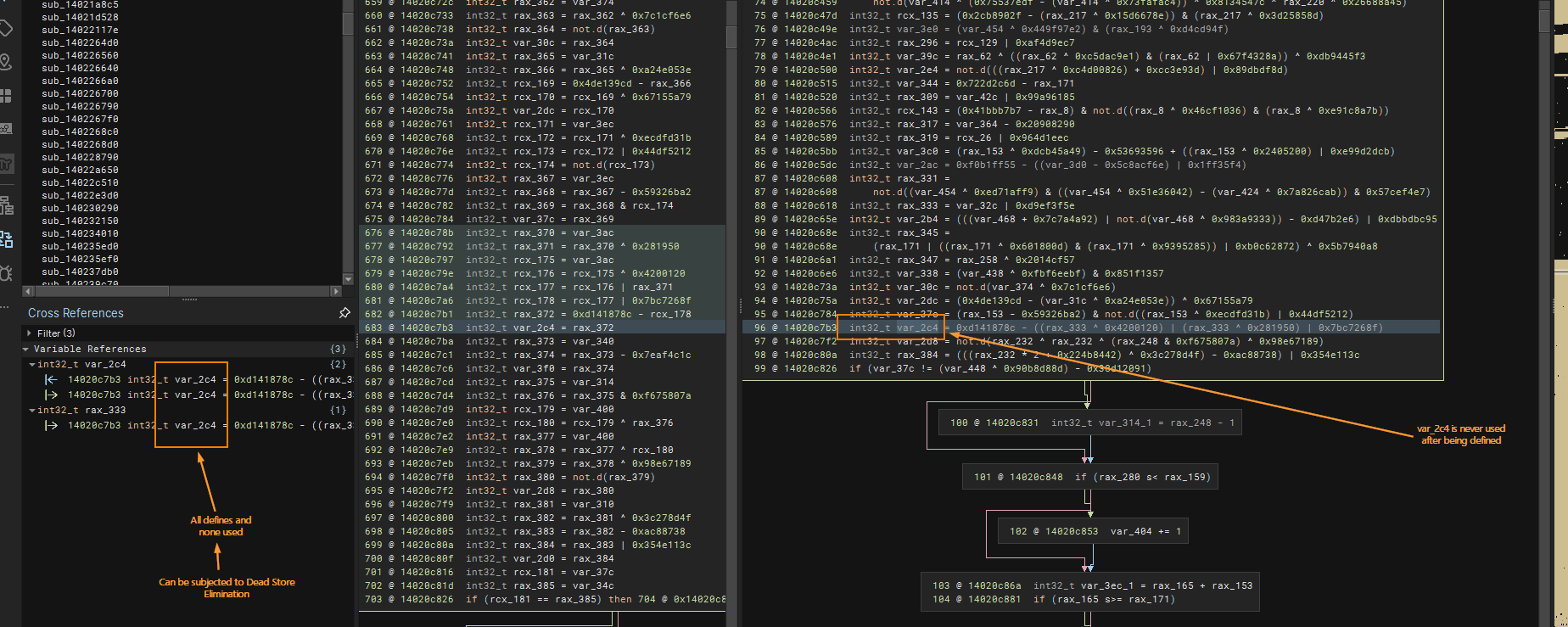Select the highlighted Cross References sidebar icon
Viewport: 1568px width, 627px height.
pyautogui.click(x=6, y=239)
